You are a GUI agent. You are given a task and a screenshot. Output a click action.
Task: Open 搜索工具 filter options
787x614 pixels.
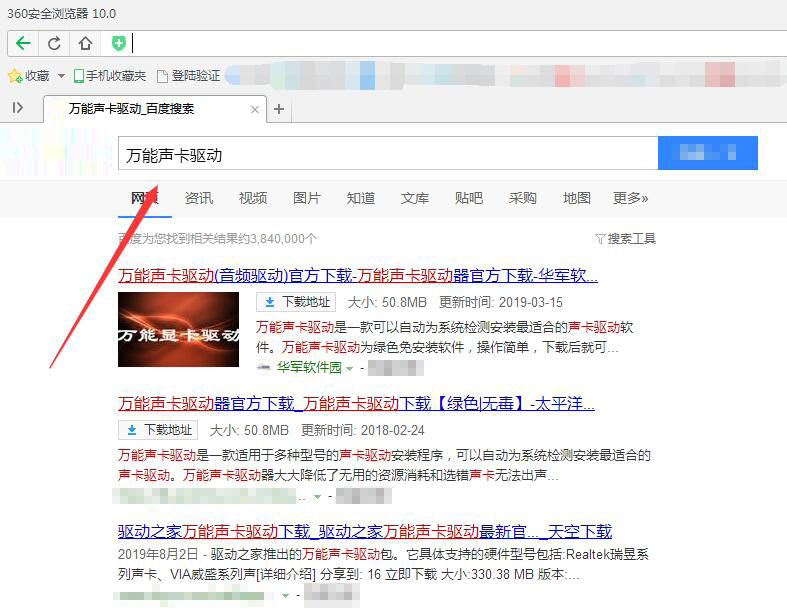[x=625, y=239]
